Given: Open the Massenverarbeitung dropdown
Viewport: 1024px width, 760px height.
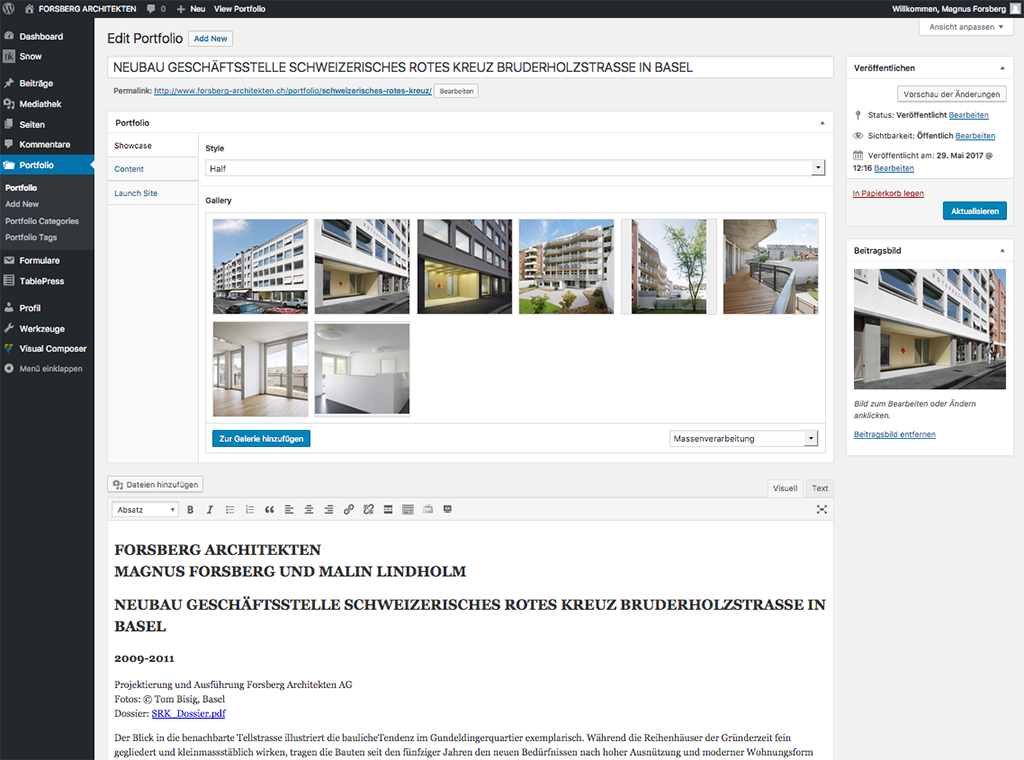Looking at the screenshot, I should (743, 439).
